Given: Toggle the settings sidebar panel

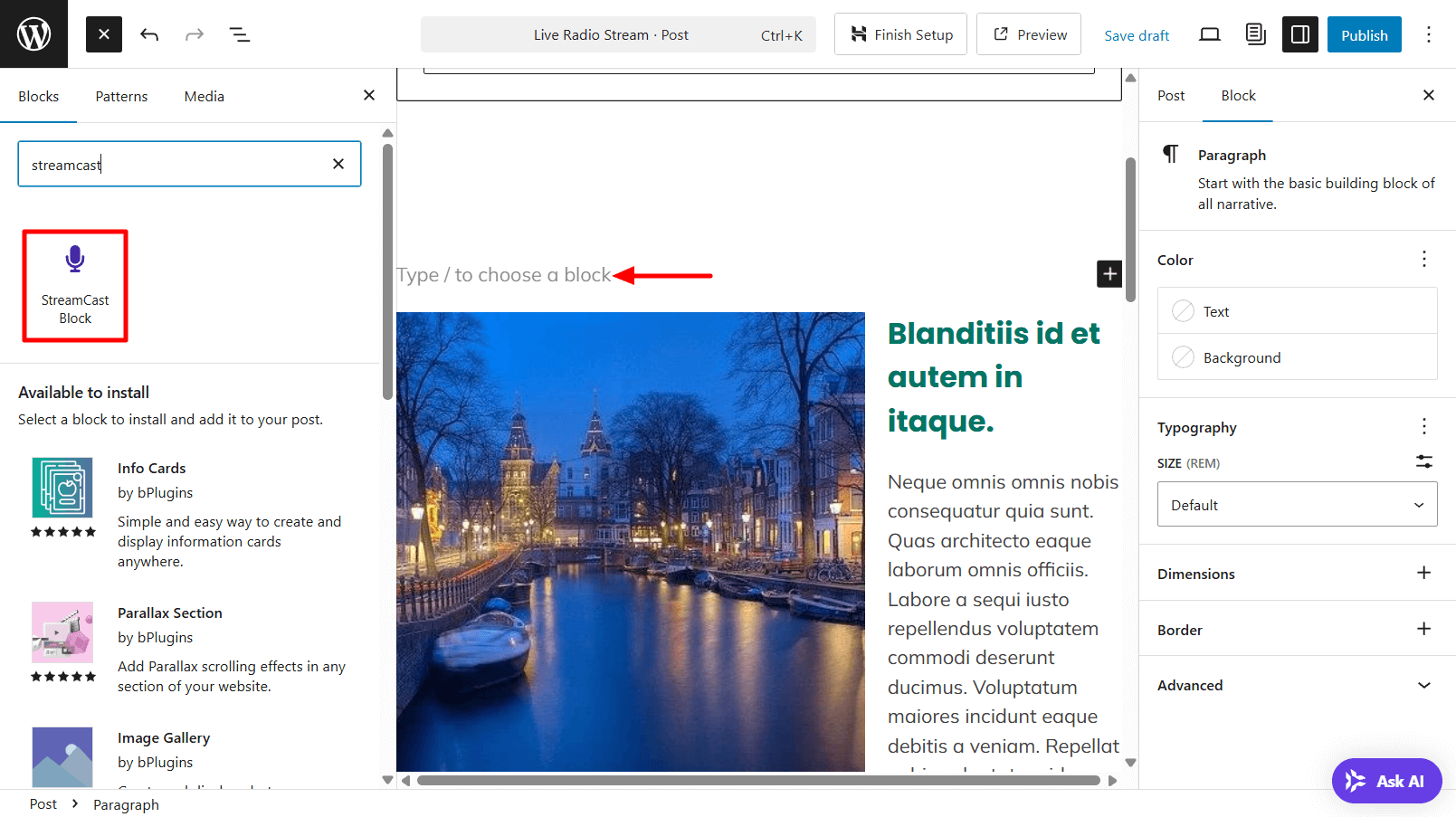Looking at the screenshot, I should point(1300,34).
